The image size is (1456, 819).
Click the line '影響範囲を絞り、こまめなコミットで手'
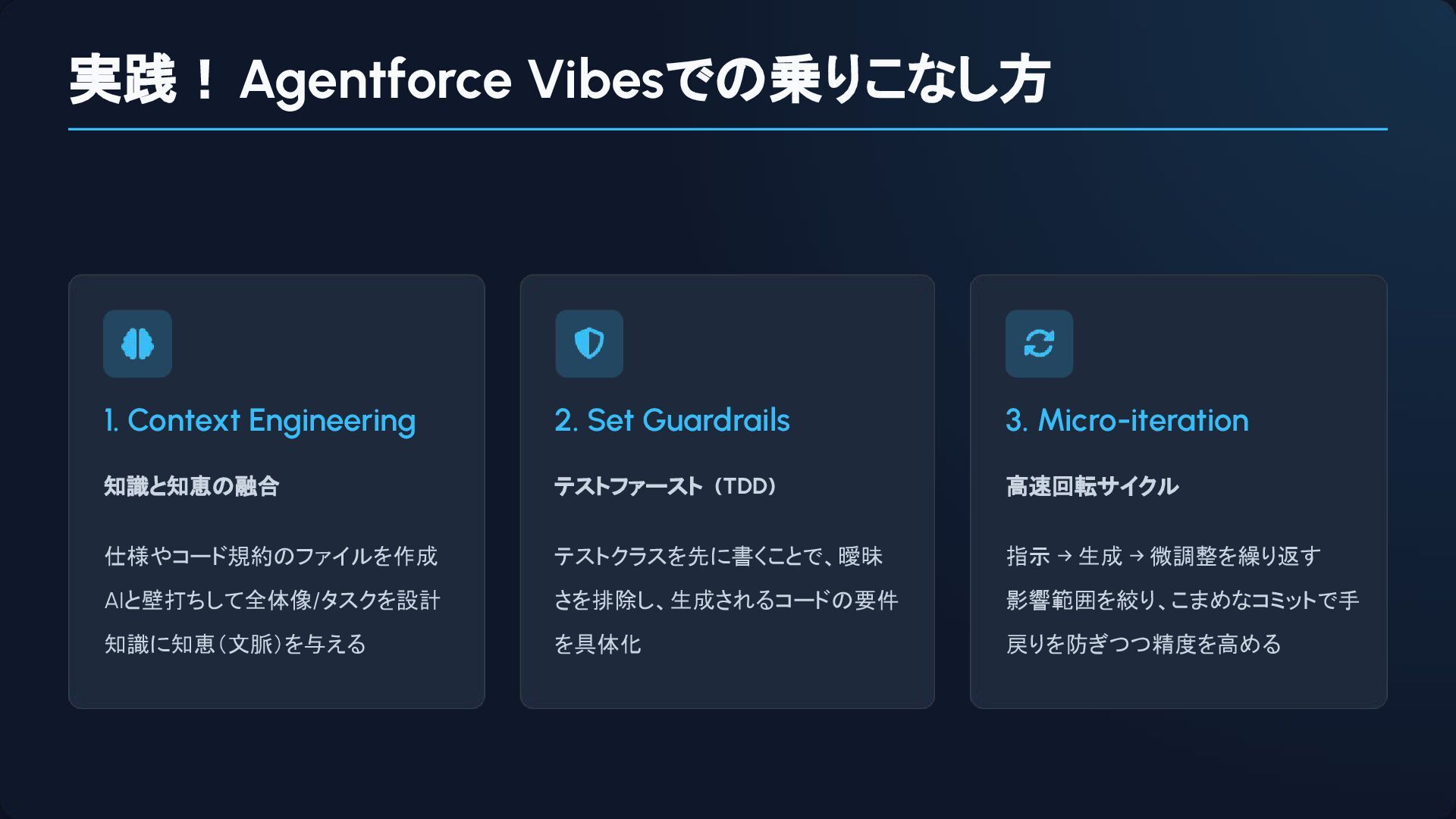coord(1182,600)
